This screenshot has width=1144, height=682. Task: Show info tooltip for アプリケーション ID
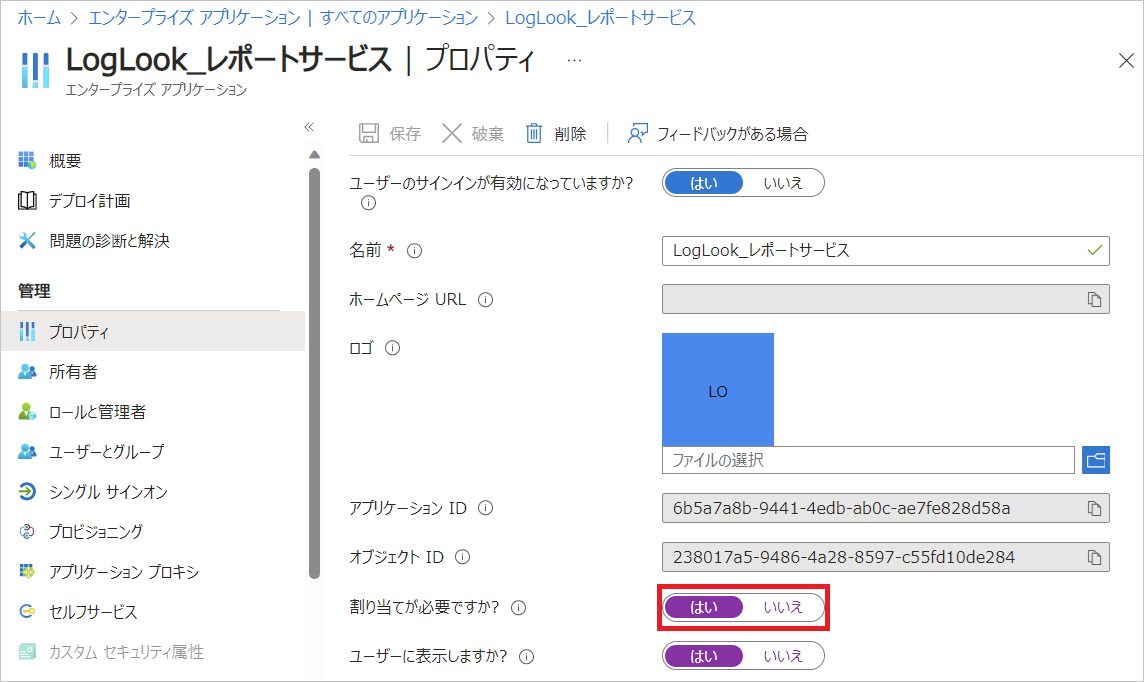485,508
